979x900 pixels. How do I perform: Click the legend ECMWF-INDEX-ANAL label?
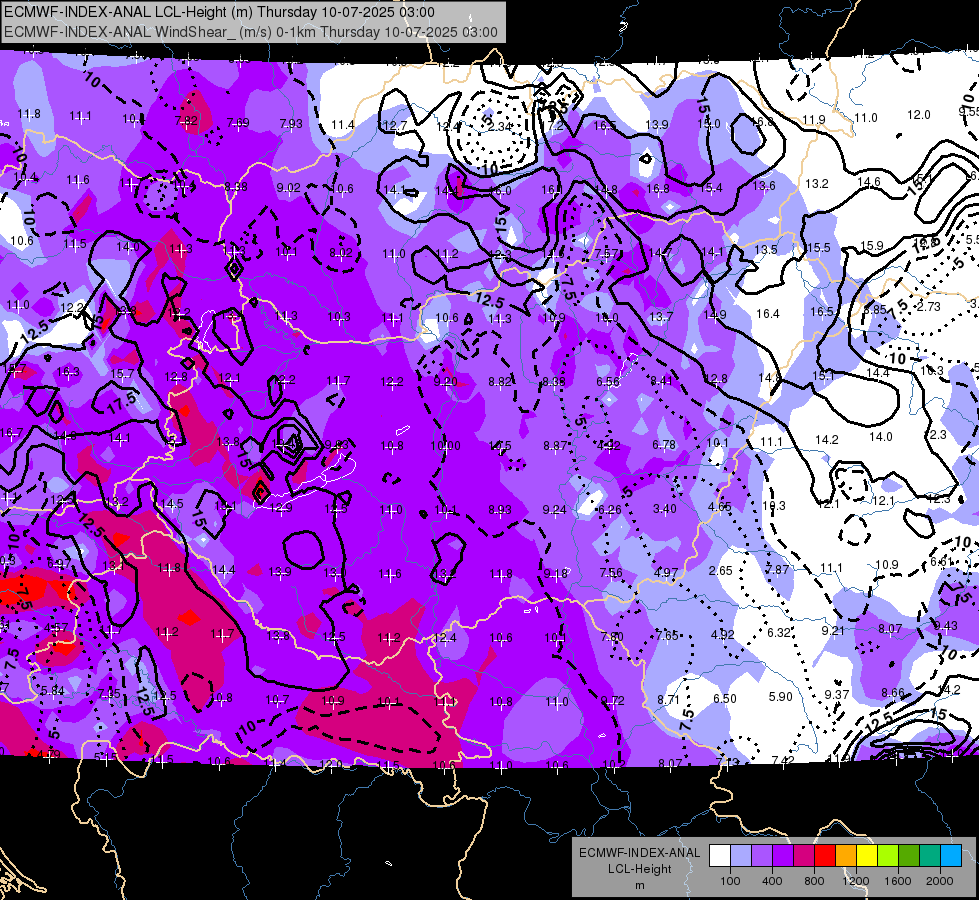pyautogui.click(x=639, y=853)
